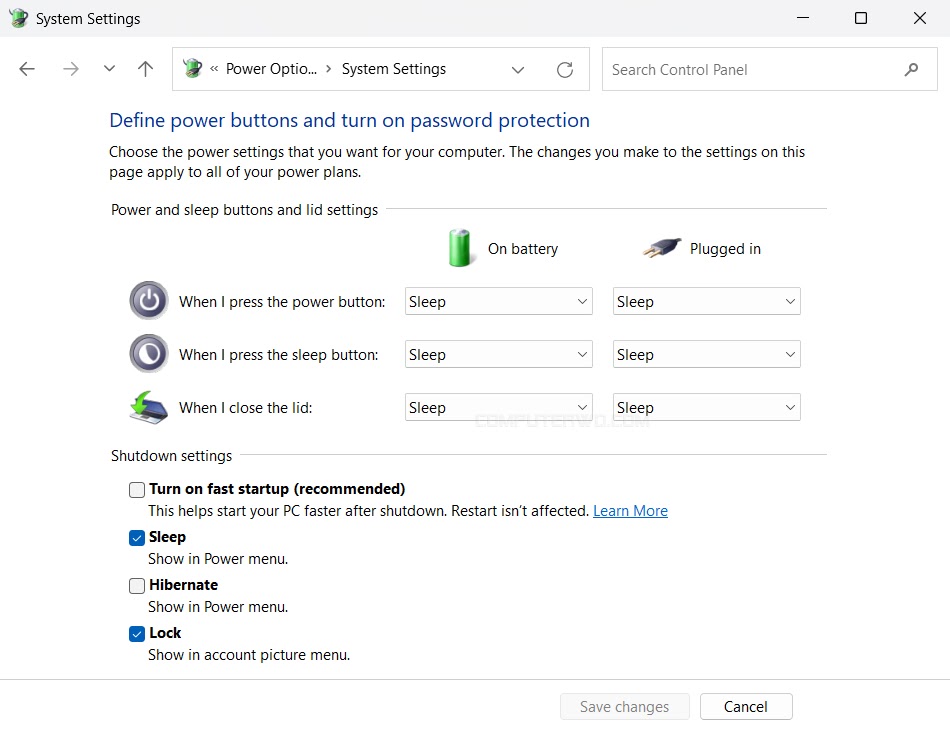Go up one level with up arrow
Screen dimensions: 950x734
[x=145, y=69]
